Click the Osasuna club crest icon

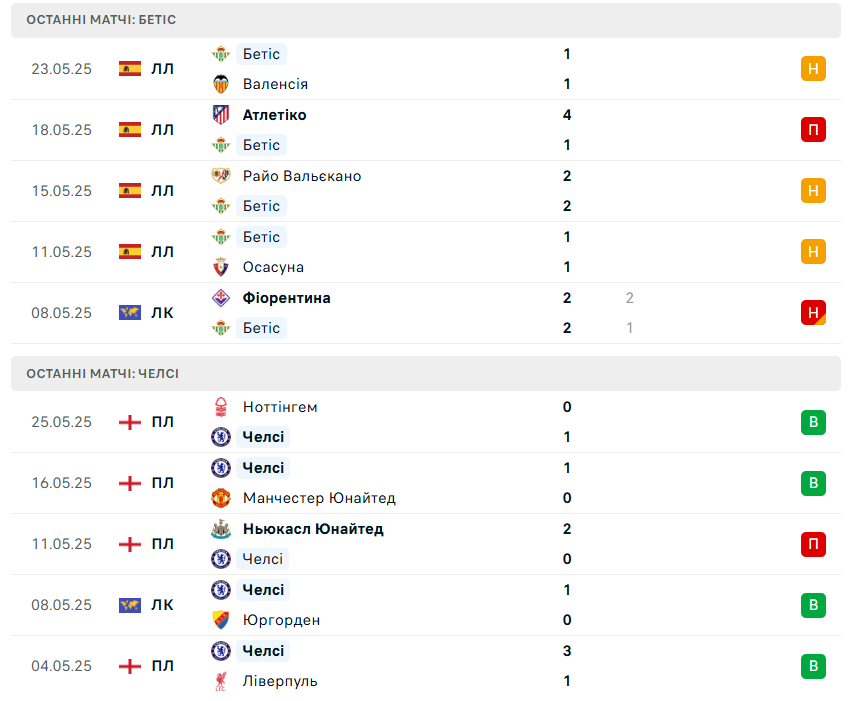click(x=221, y=267)
